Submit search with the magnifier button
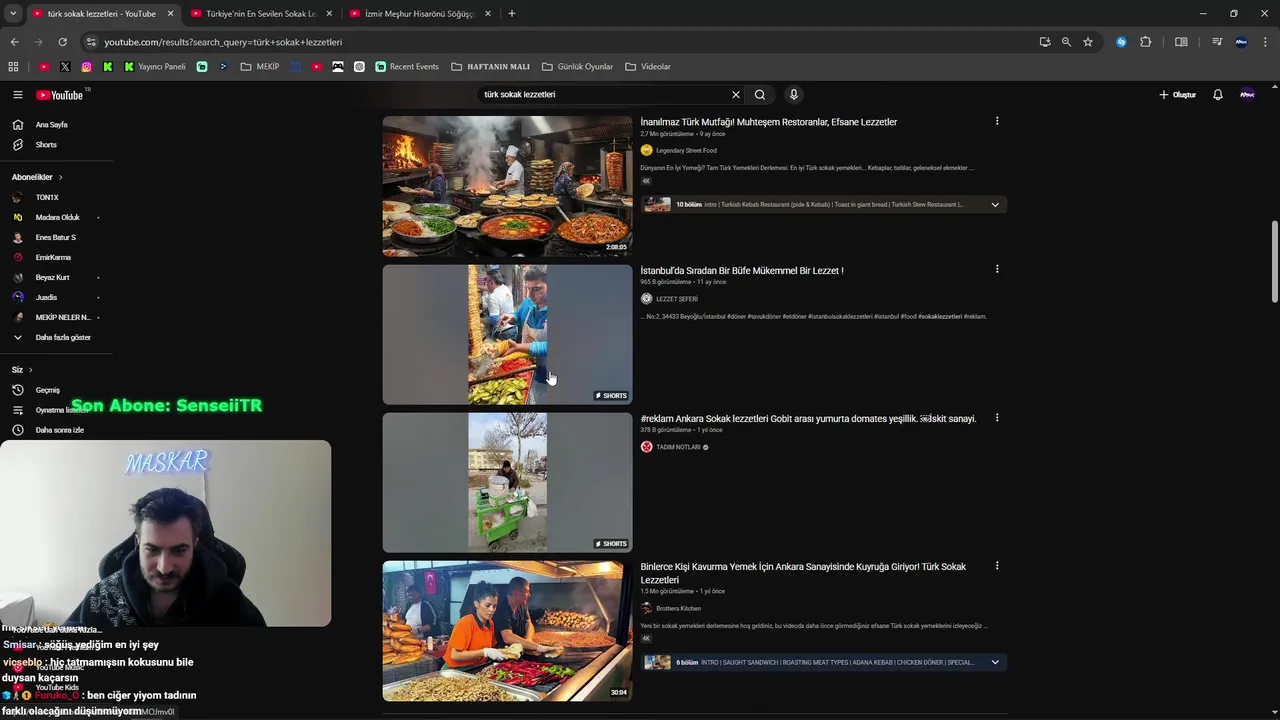Screen dimensions: 1280x720 click(x=760, y=95)
